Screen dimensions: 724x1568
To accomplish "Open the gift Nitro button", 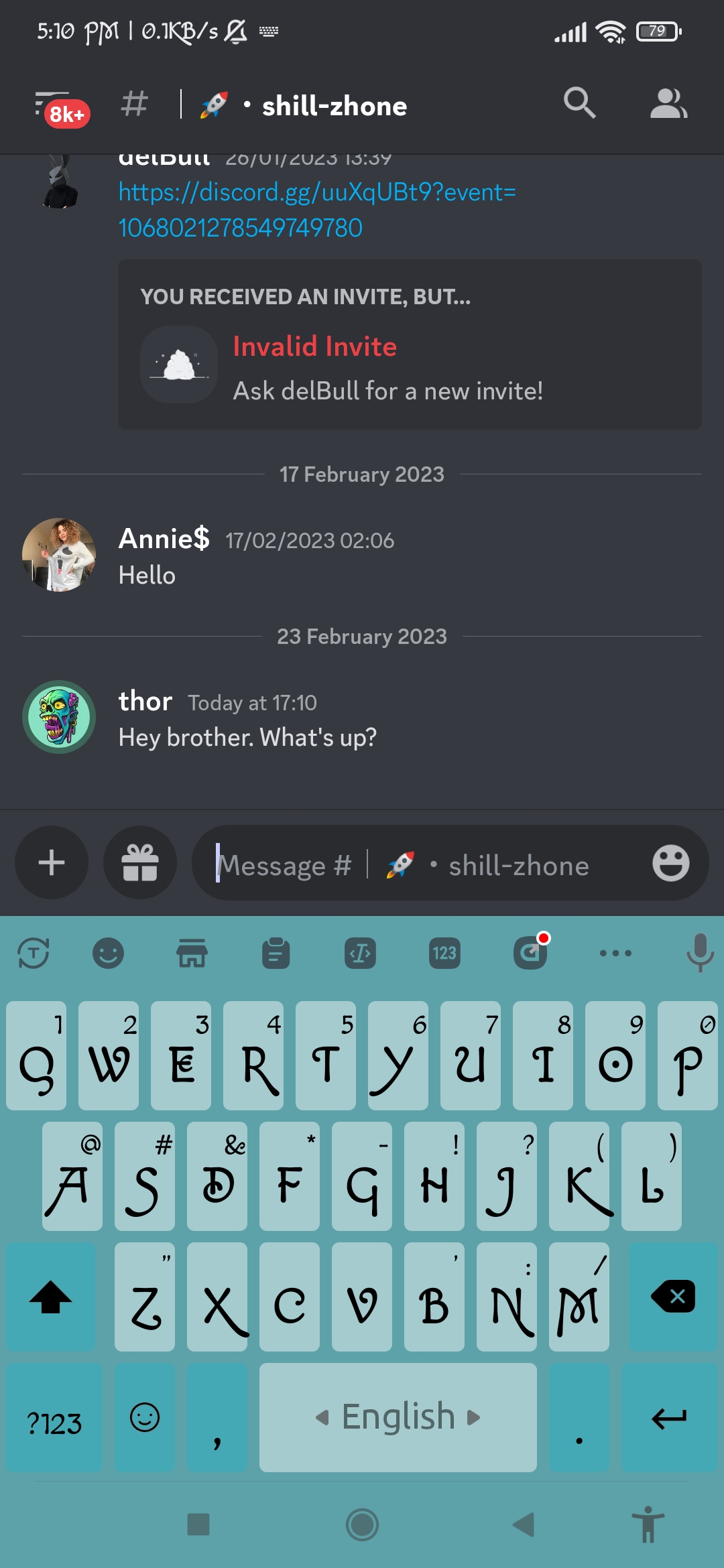I will (x=140, y=862).
